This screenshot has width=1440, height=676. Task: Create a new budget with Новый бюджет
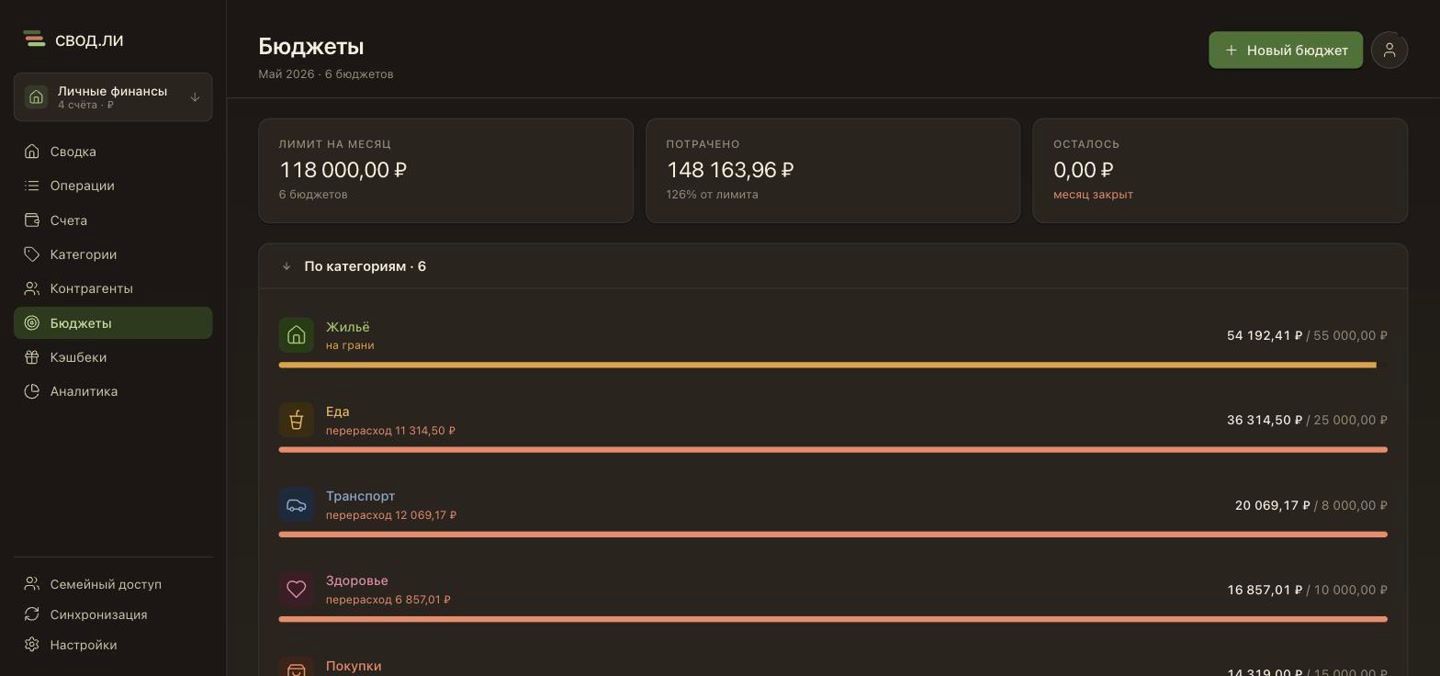(1285, 50)
